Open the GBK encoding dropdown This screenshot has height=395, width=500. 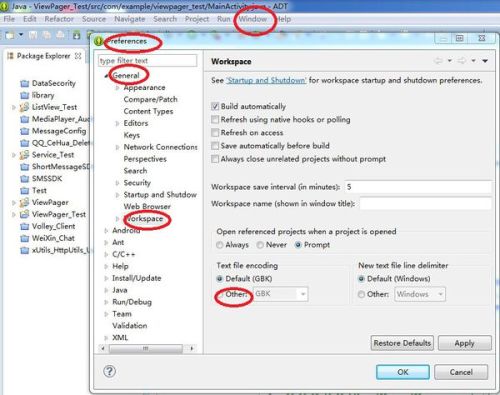tap(303, 294)
